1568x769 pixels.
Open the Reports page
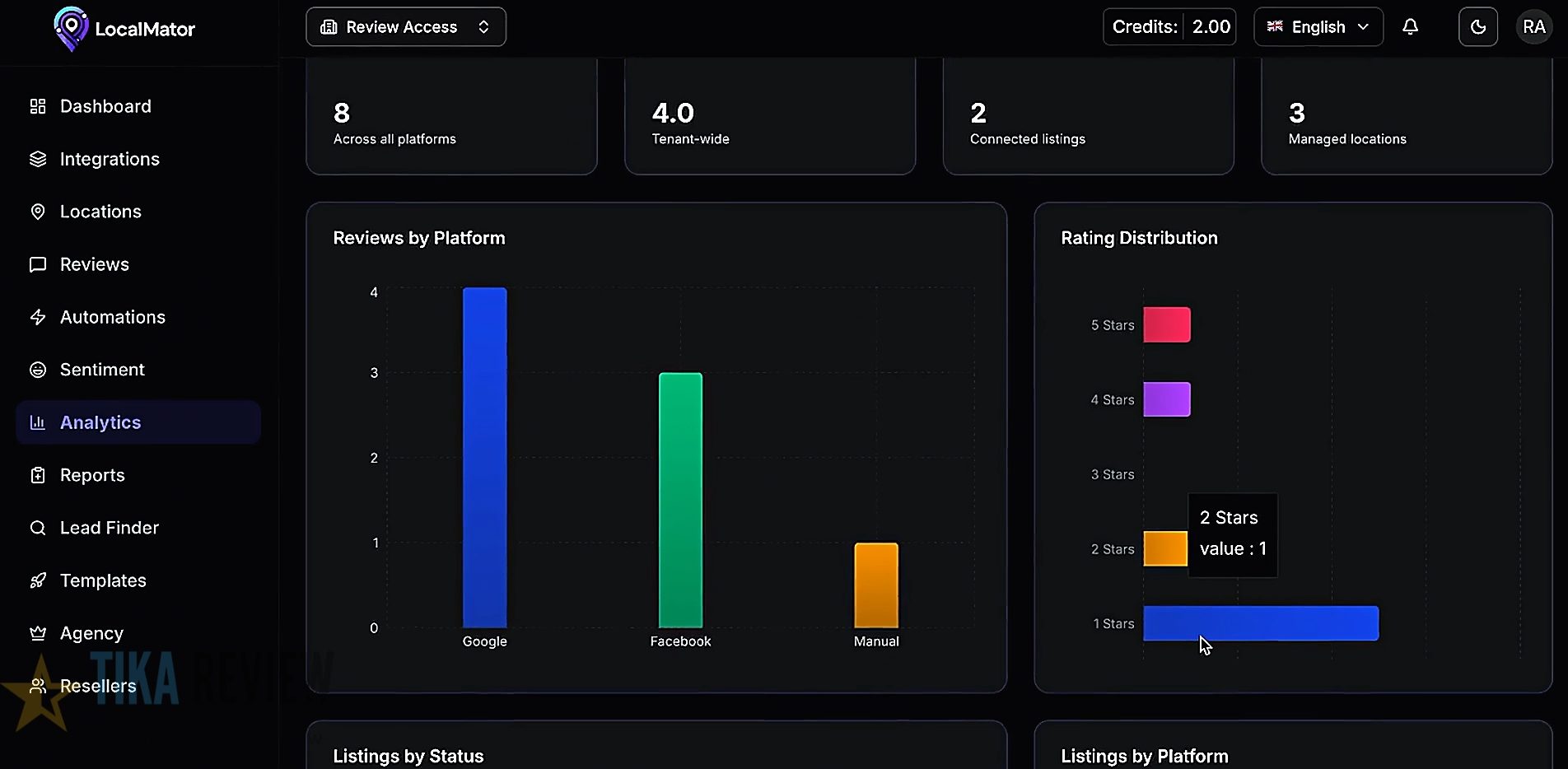91,475
